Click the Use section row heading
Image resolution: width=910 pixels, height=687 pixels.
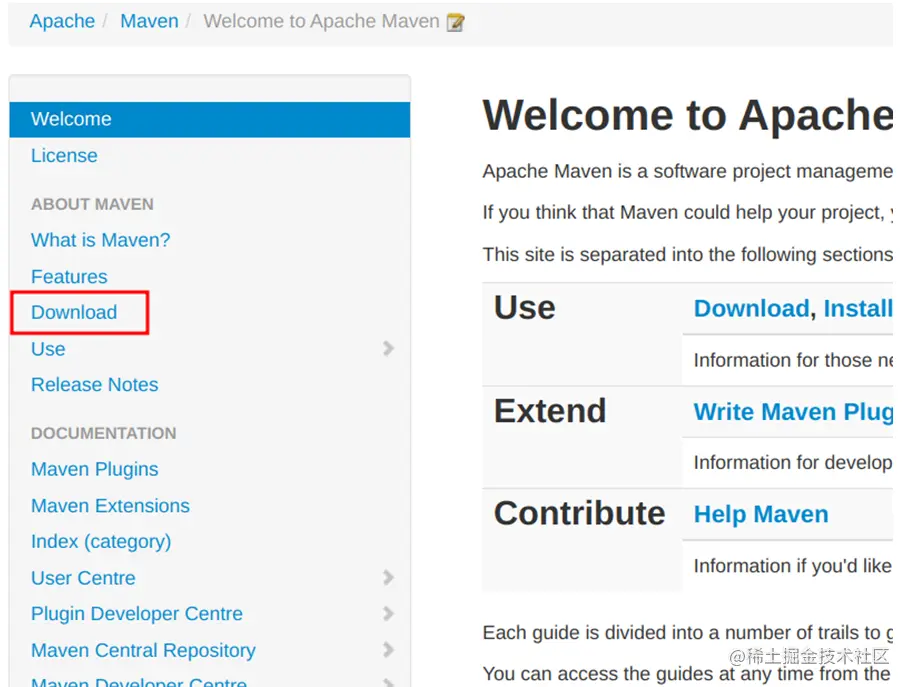(x=525, y=308)
